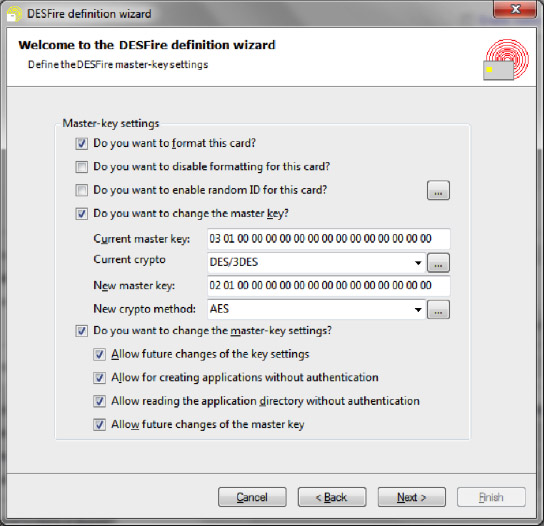Toggle 'change the master-key settings' checkbox
Viewport: 544px width, 526px height.
(82, 331)
